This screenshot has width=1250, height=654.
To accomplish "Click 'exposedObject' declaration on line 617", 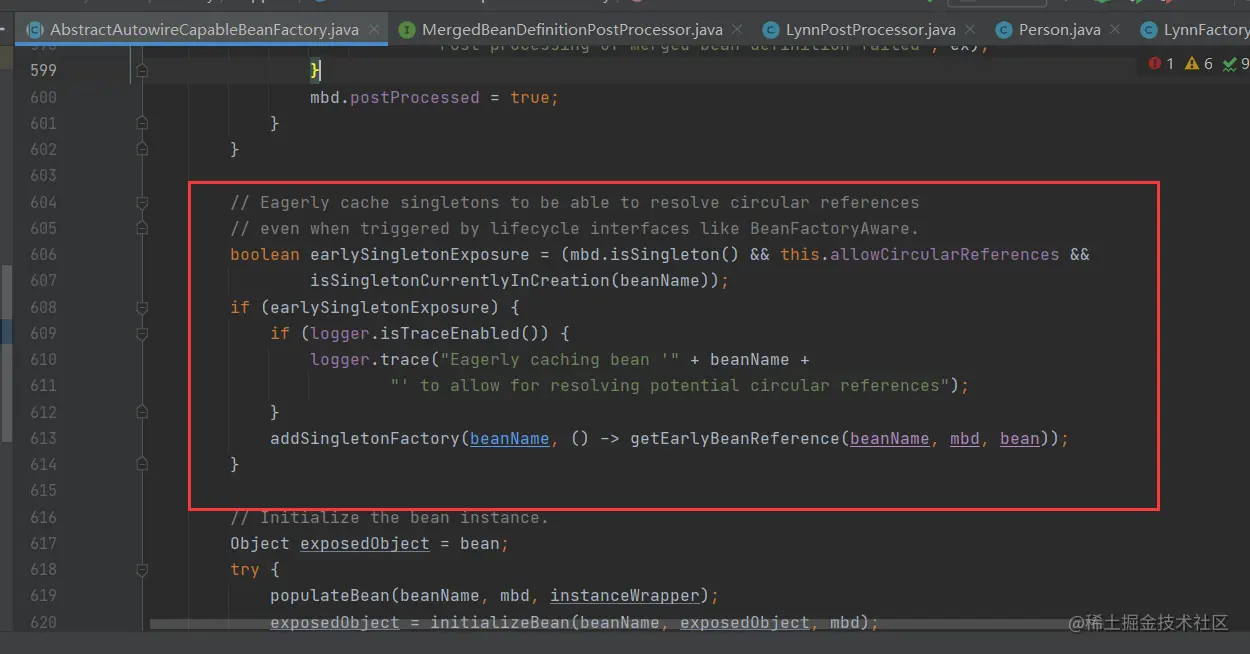I will point(365,543).
